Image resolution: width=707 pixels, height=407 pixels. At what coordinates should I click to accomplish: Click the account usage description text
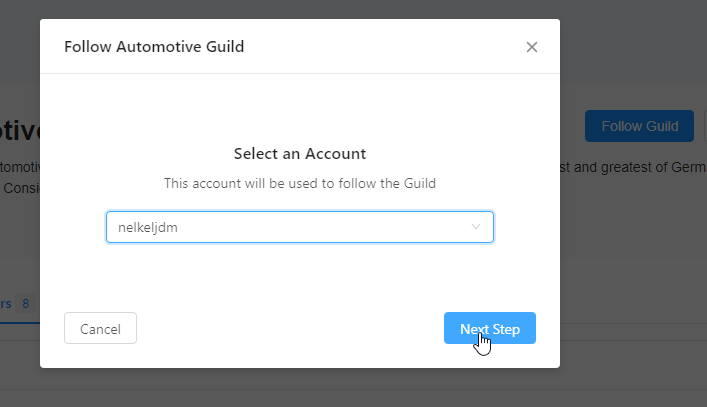[x=300, y=183]
